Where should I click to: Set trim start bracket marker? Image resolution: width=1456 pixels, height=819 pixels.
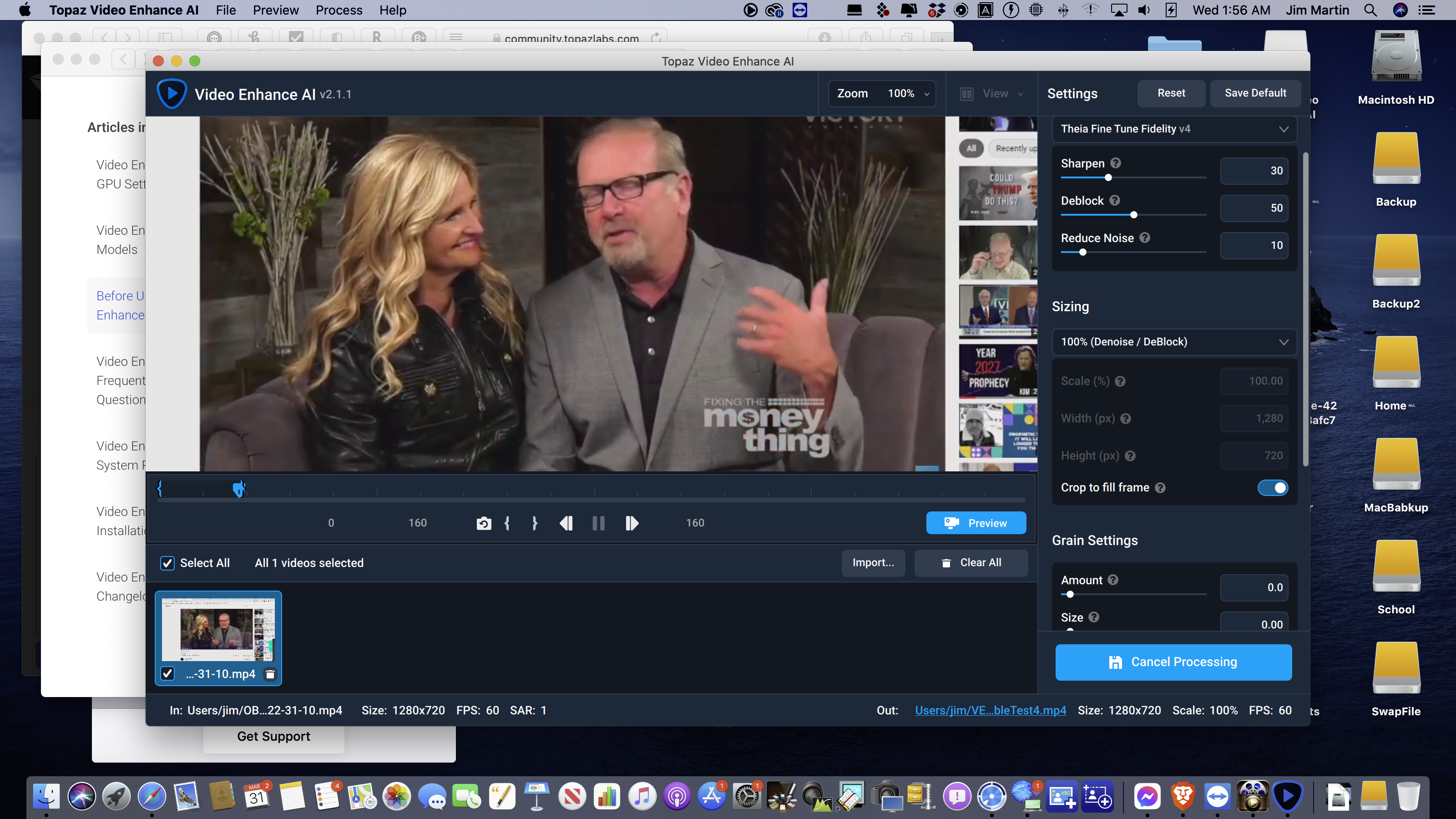click(x=507, y=523)
